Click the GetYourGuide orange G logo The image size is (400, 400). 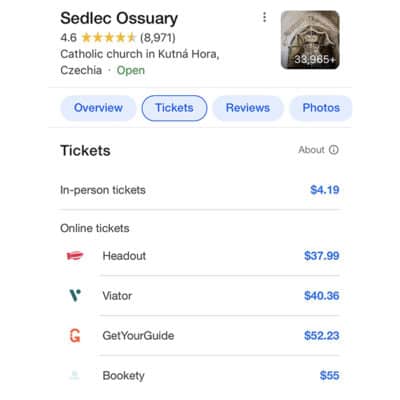point(75,335)
